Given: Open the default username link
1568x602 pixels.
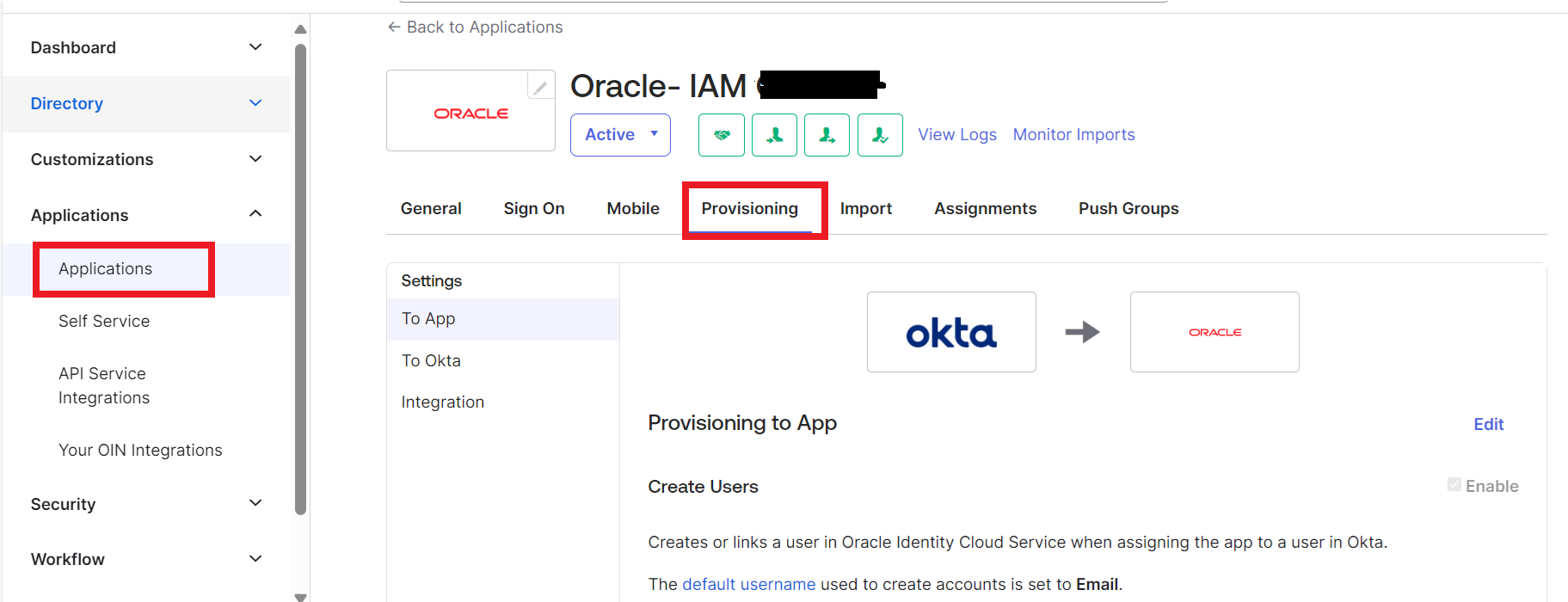Looking at the screenshot, I should click(748, 584).
